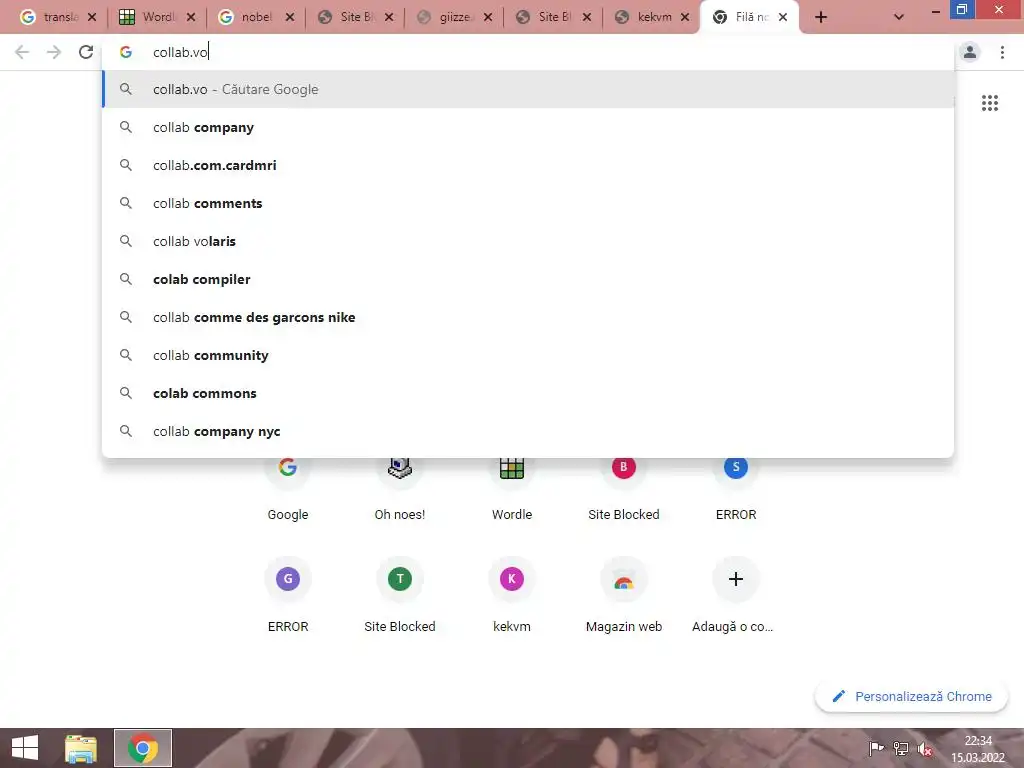This screenshot has height=768, width=1024.
Task: Close the kekvm tab
Action: point(685,18)
